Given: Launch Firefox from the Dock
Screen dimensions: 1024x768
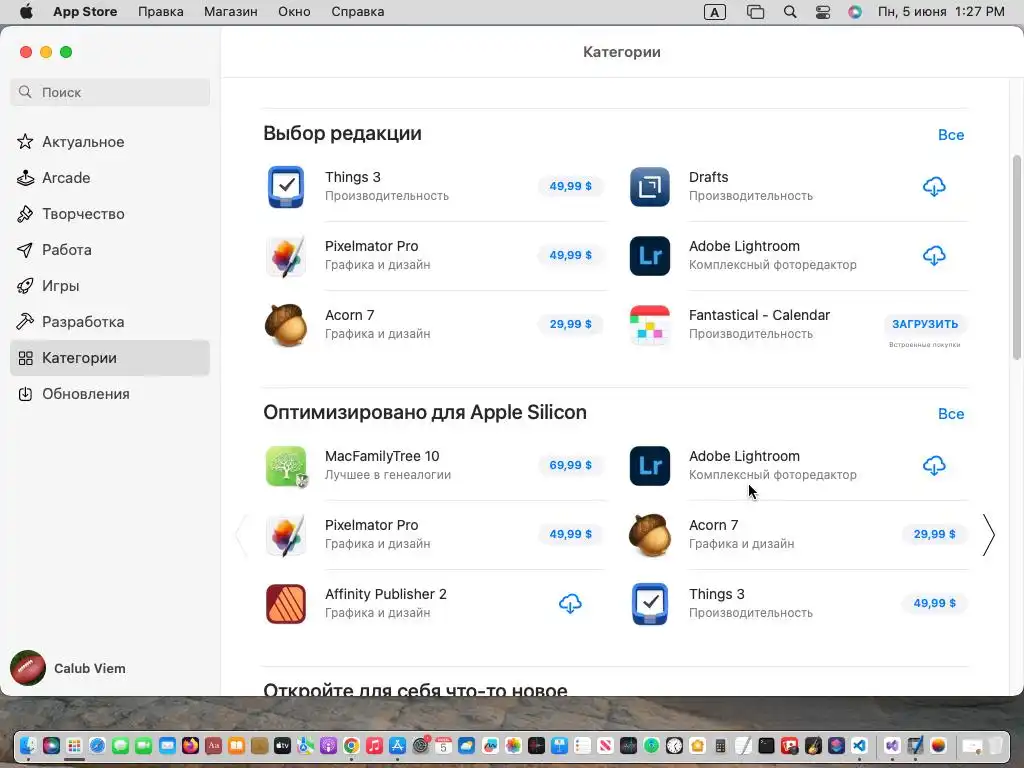Looking at the screenshot, I should [190, 745].
